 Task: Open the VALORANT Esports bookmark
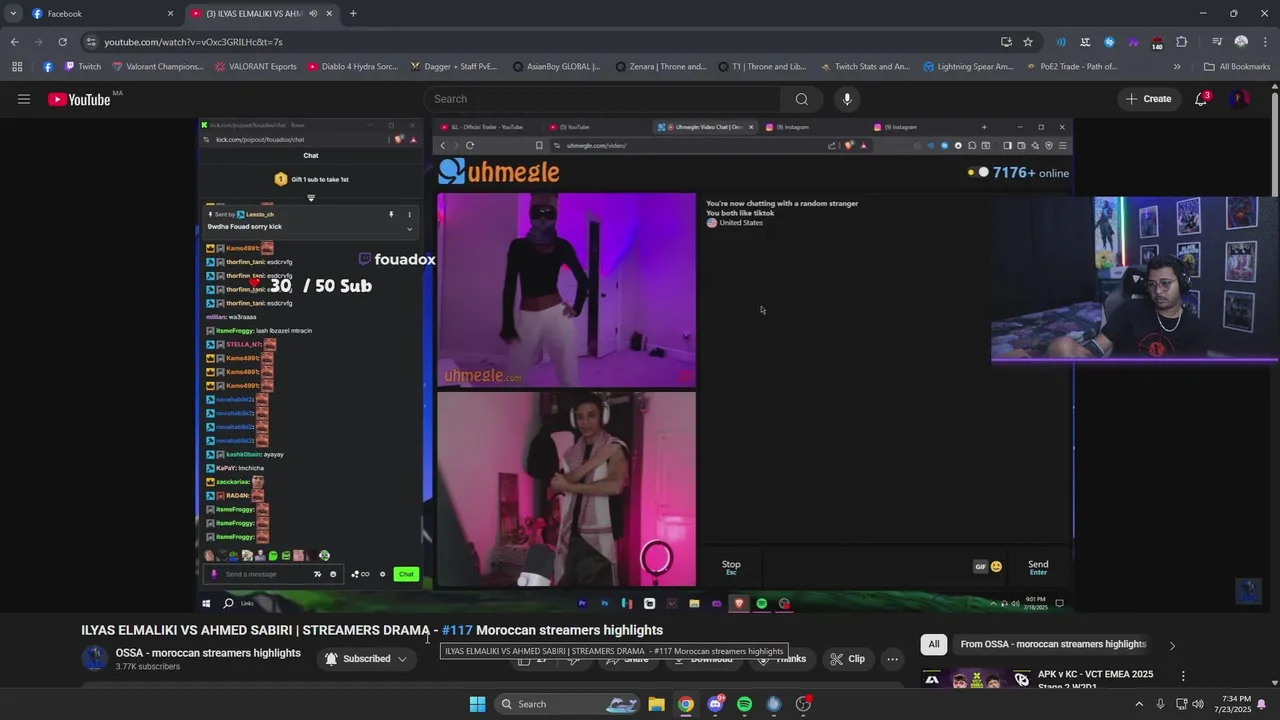255,67
